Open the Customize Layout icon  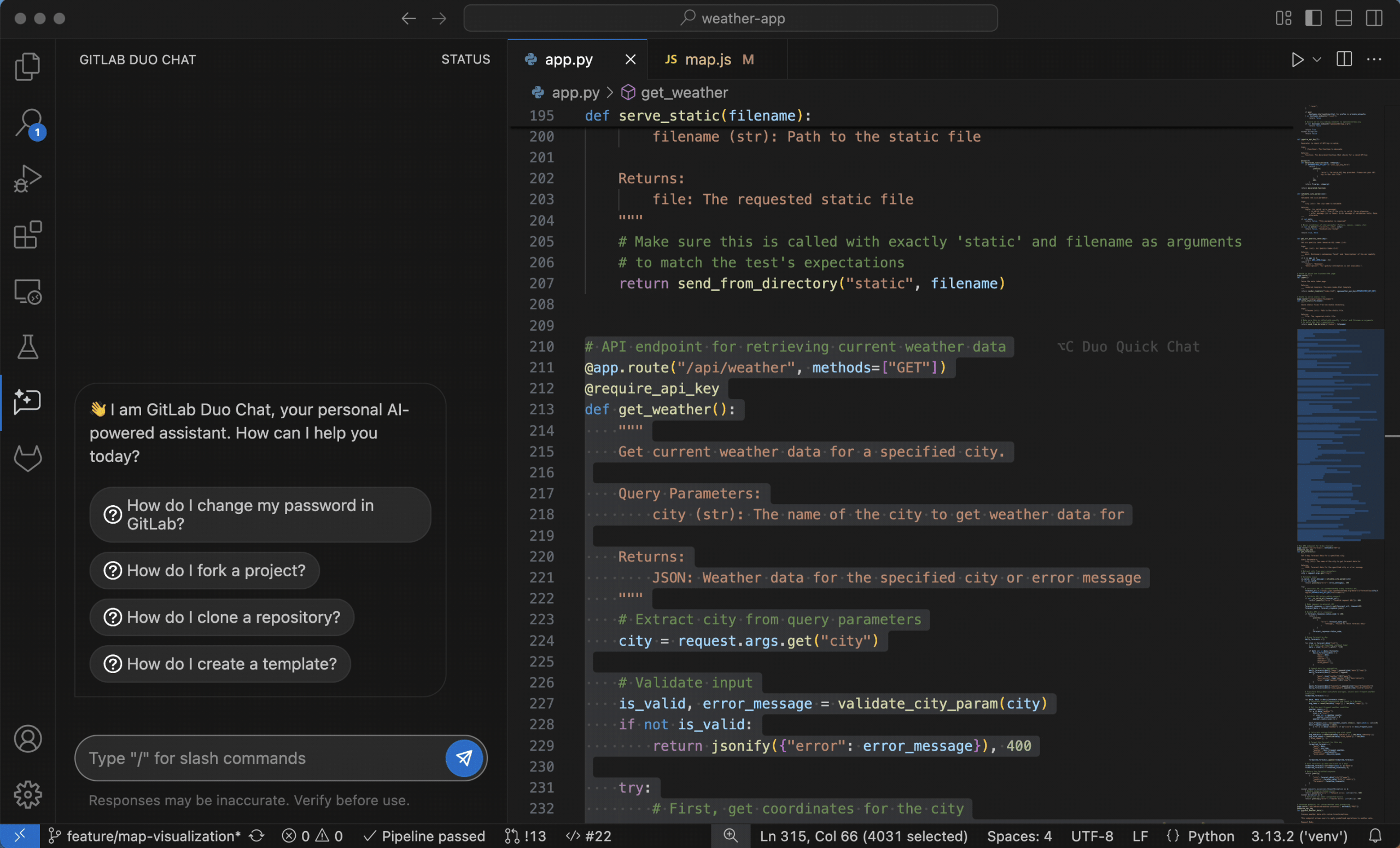point(1283,18)
